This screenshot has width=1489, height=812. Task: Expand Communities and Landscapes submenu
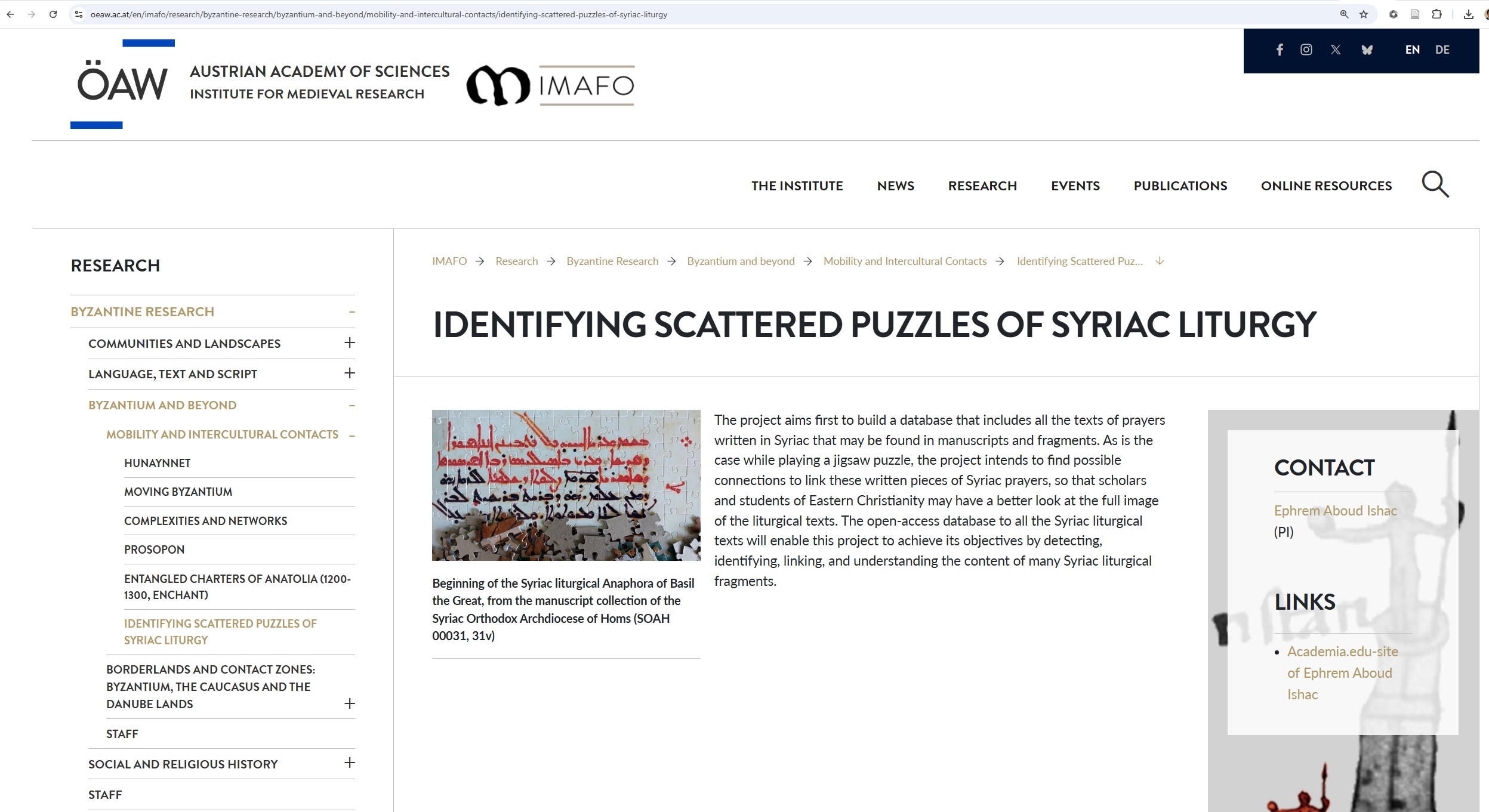350,343
